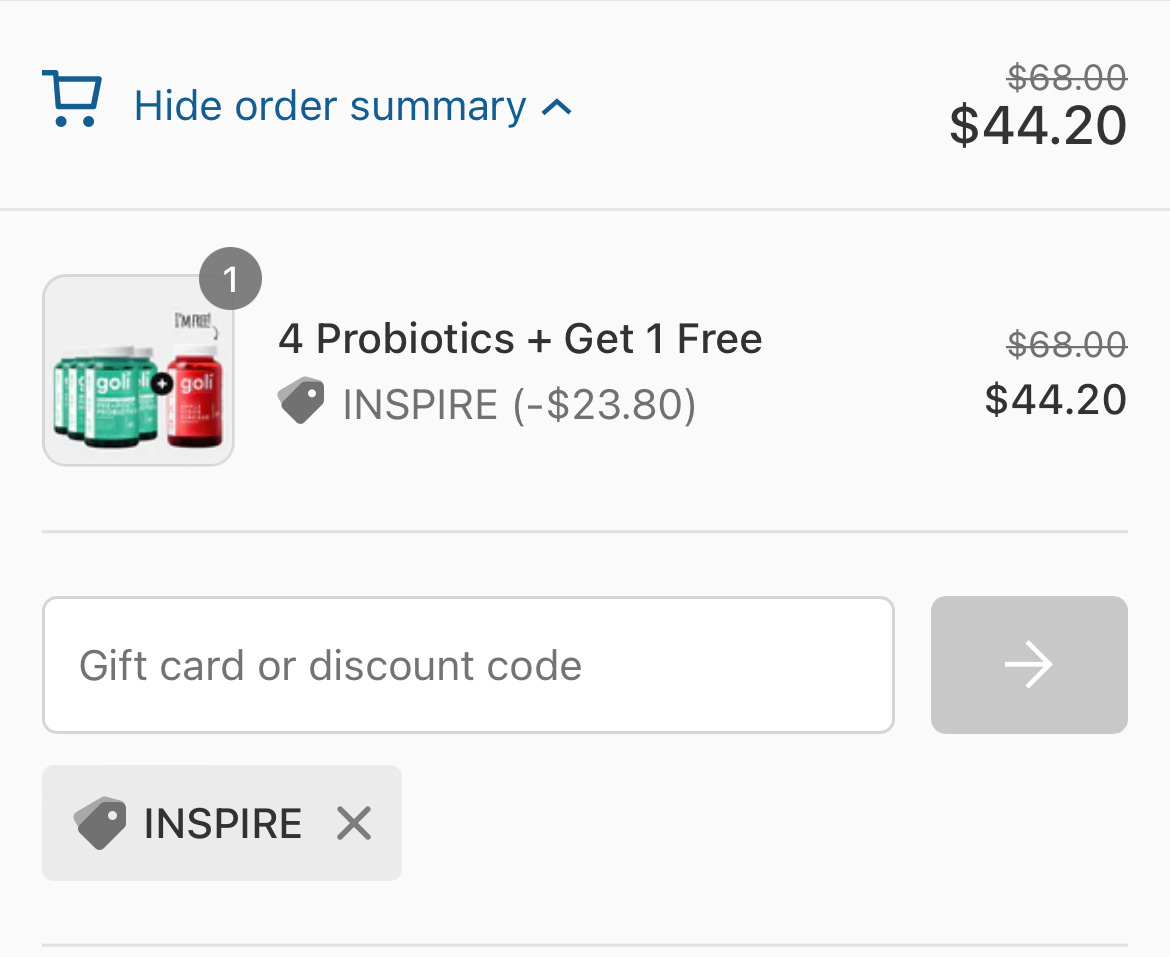Remove the INSPIRE discount code with X
1170x957 pixels.
click(354, 823)
